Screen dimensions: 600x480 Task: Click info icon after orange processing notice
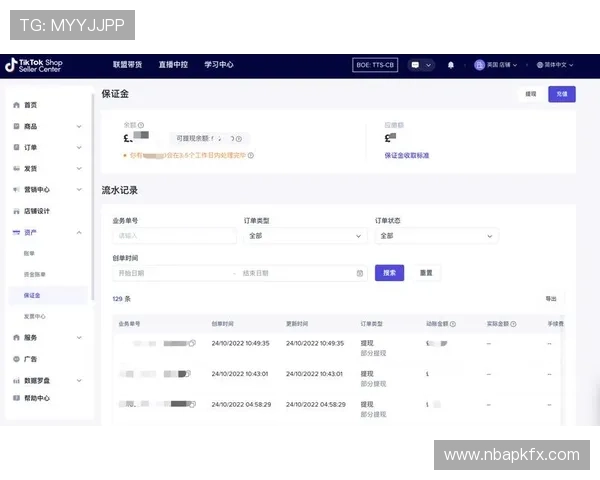click(x=251, y=155)
